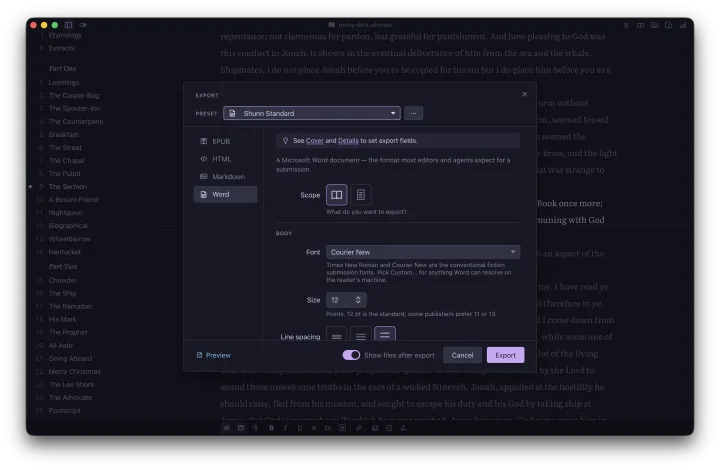Click the link attachment icon in bottom toolbar
Image resolution: width=720 pixels, height=470 pixels.
359,428
